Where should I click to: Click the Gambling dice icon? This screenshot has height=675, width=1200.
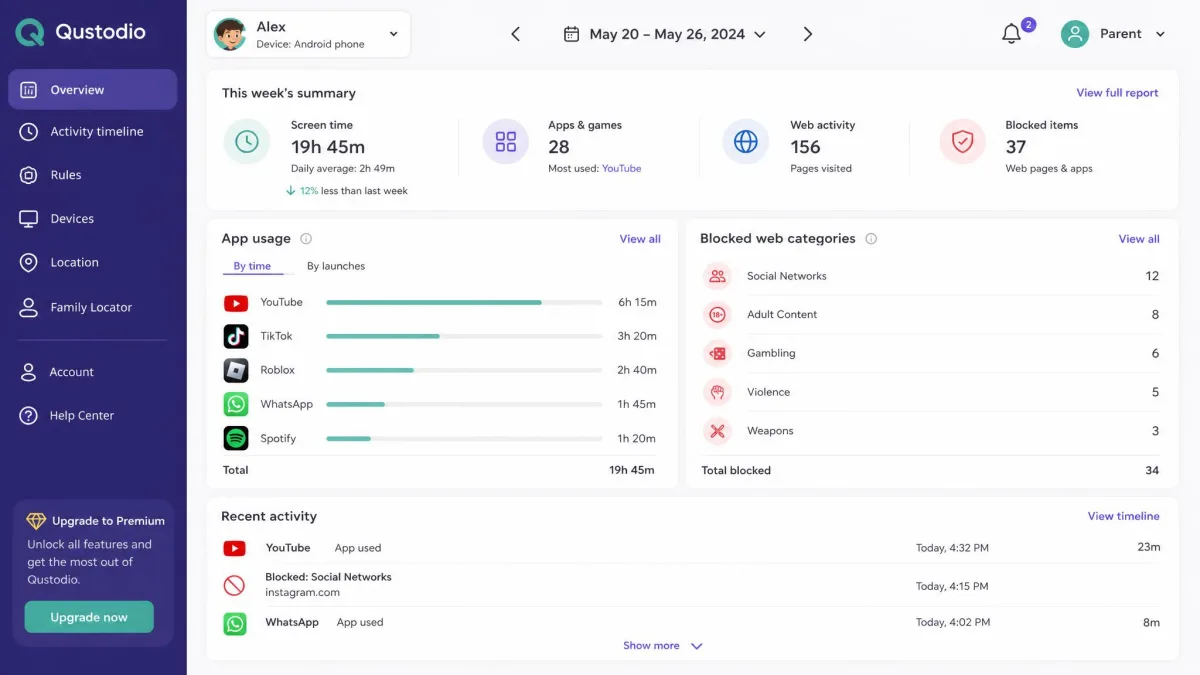click(717, 353)
